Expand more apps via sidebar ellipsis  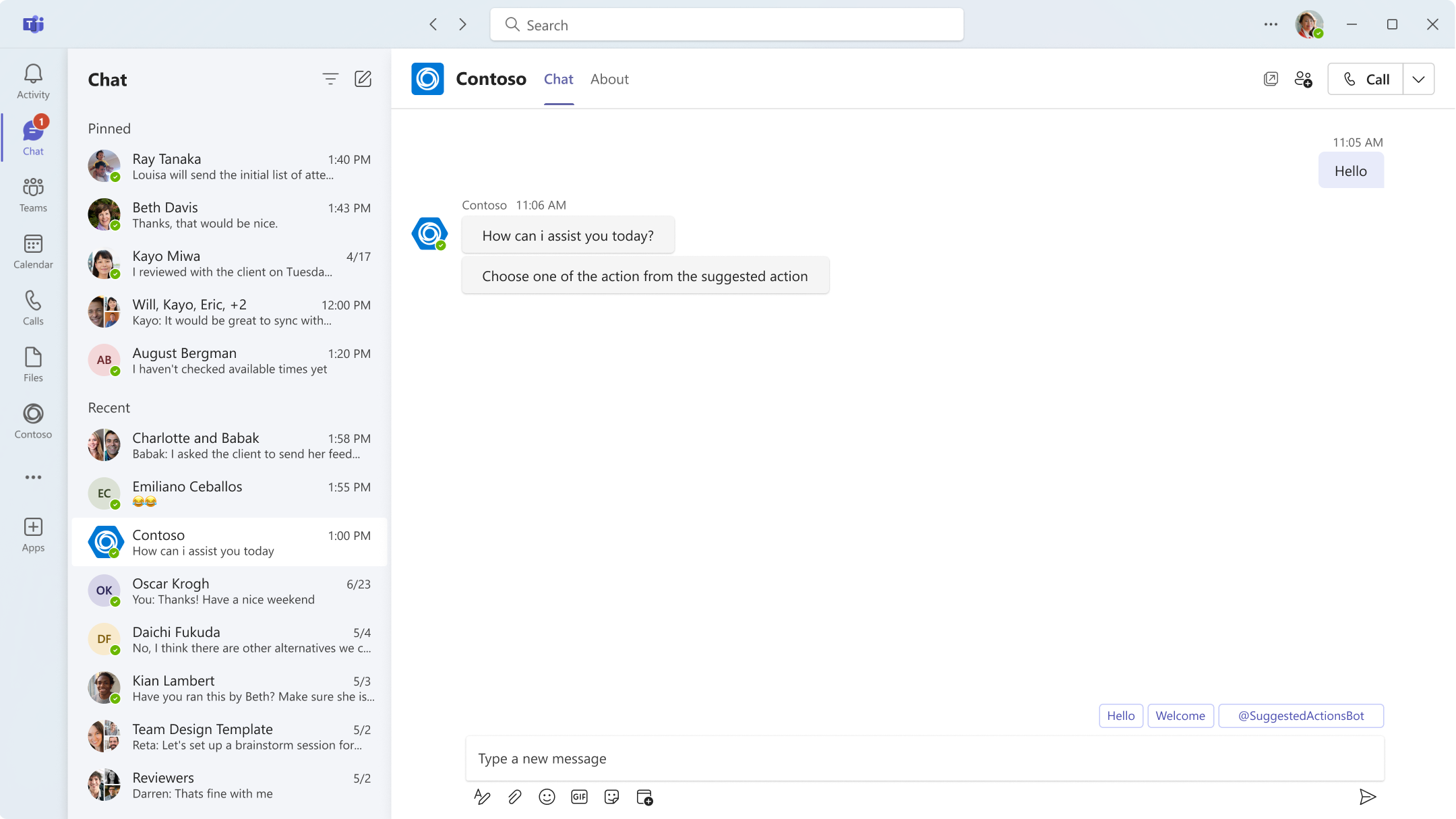click(33, 477)
